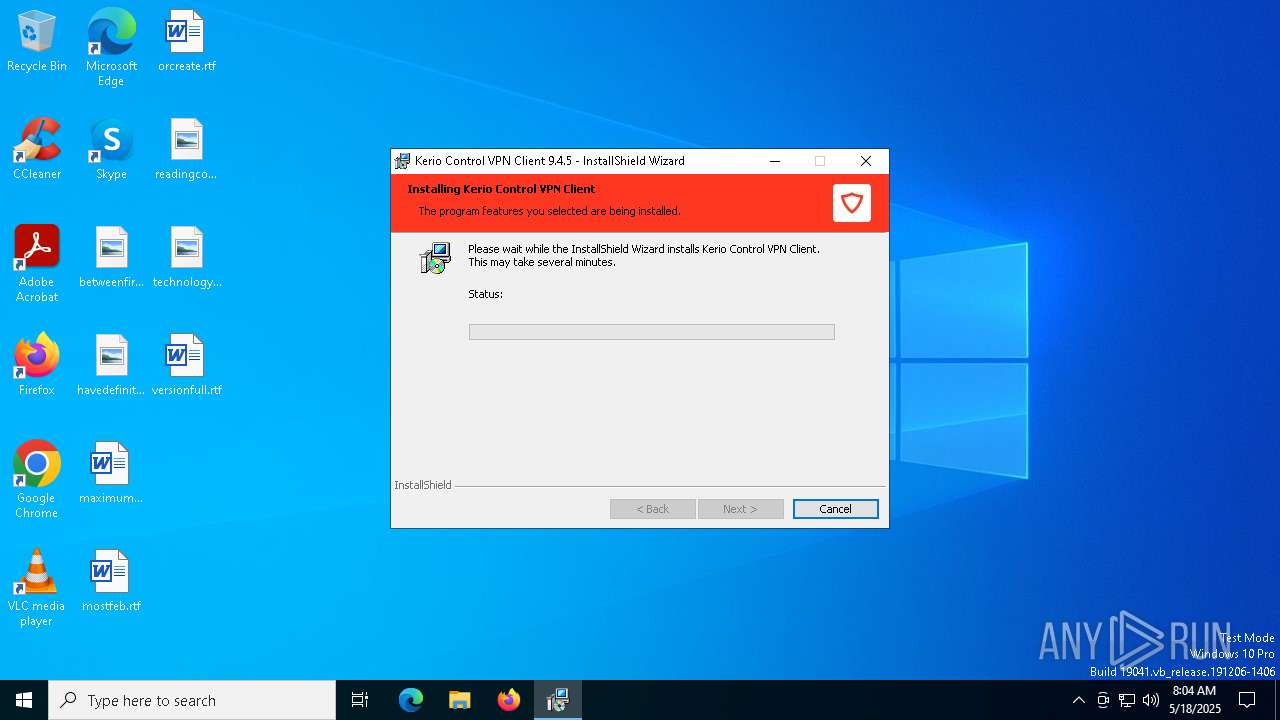Click the disabled < Back button
The width and height of the screenshot is (1280, 720).
(653, 509)
